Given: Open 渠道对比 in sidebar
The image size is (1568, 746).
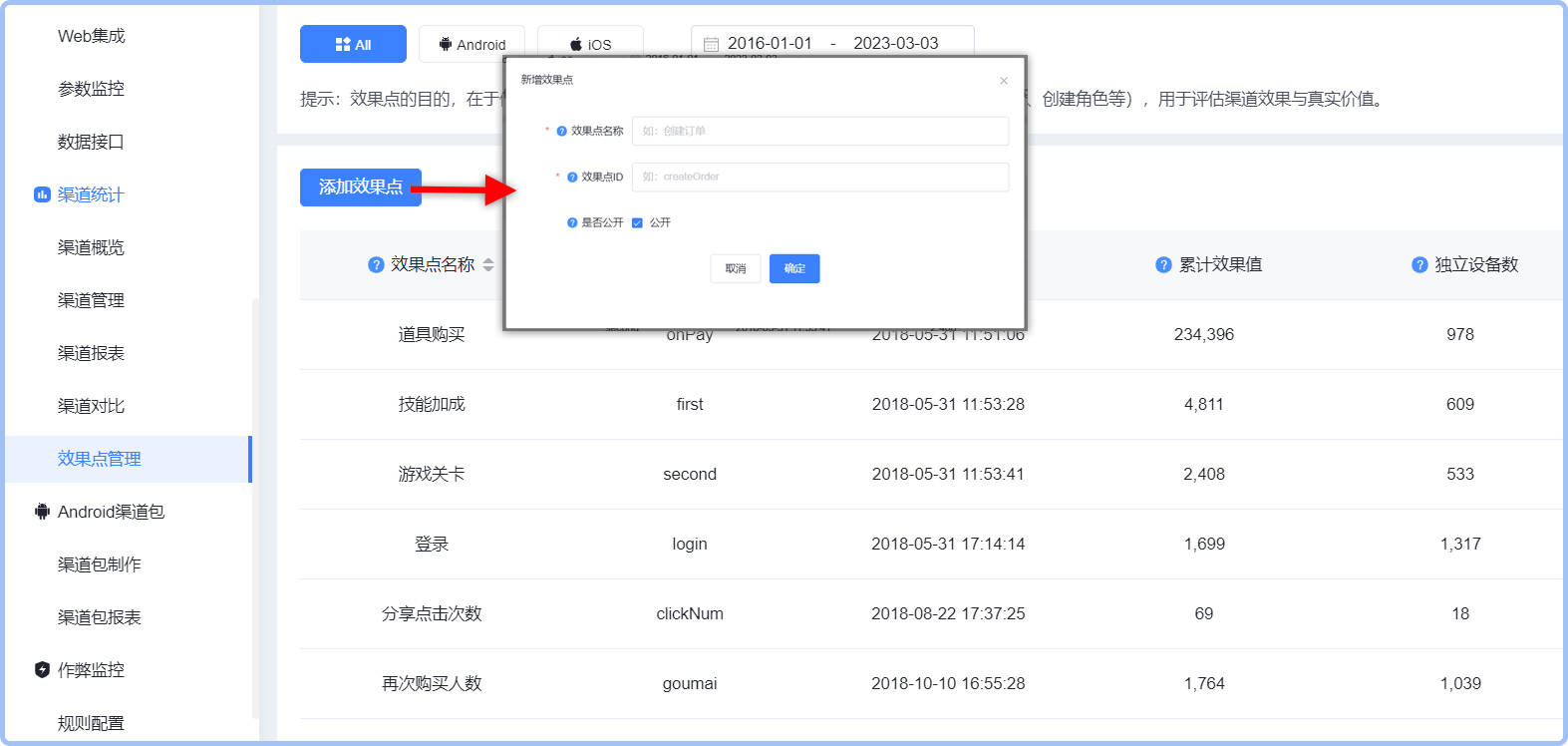Looking at the screenshot, I should coord(91,406).
